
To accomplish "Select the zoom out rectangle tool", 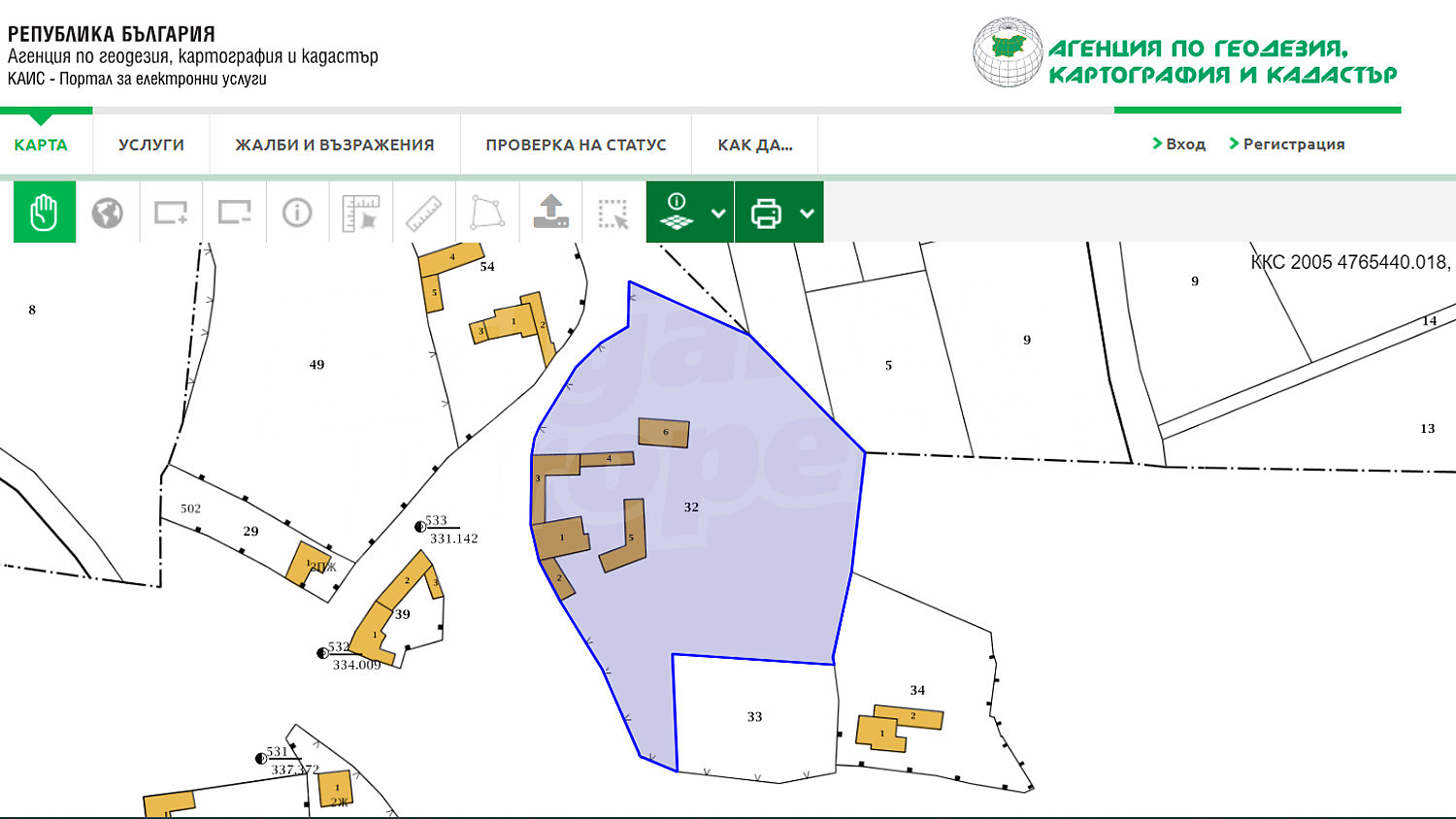I will (234, 213).
